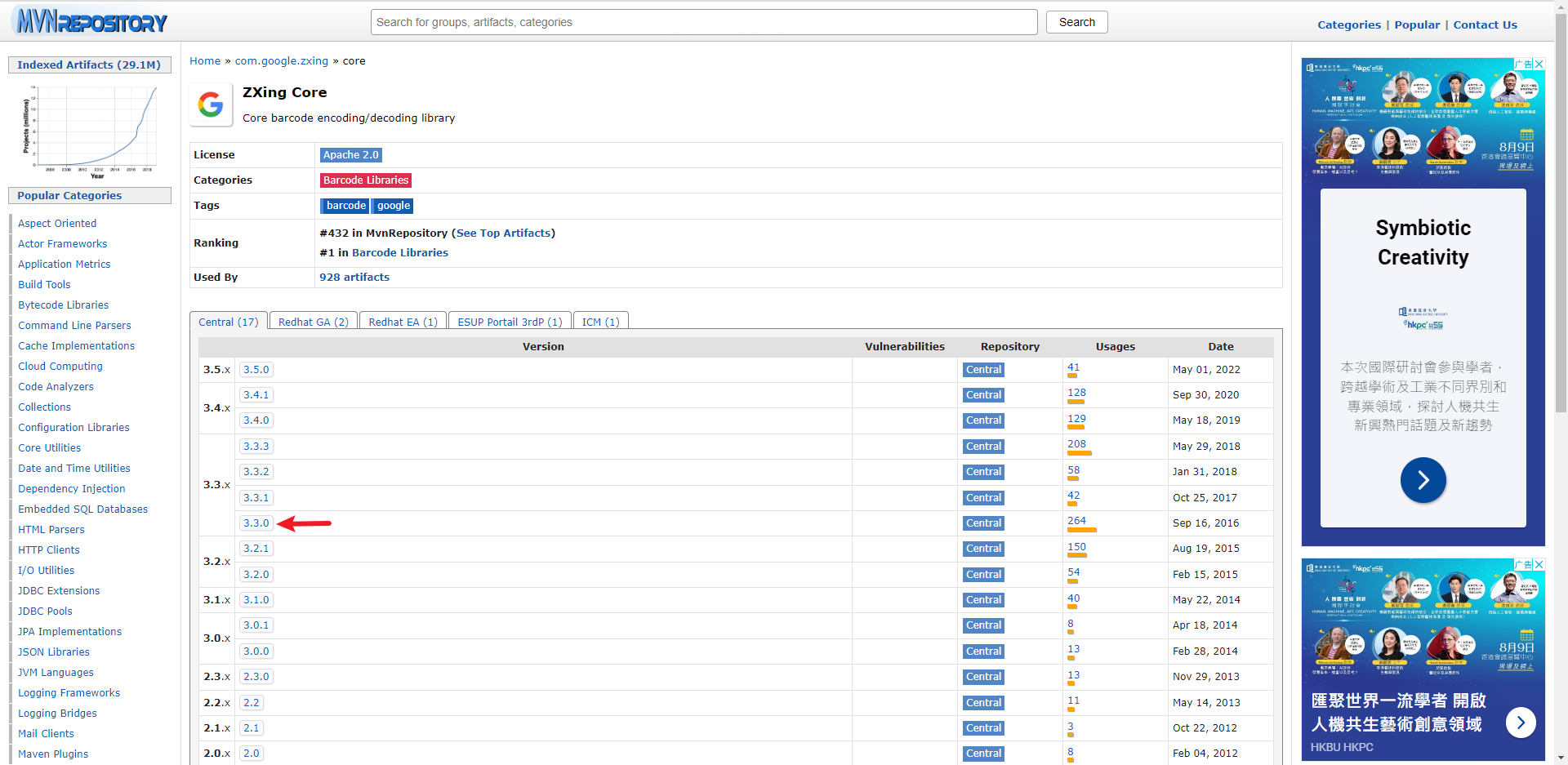
Task: Open the Categories header link
Action: pyautogui.click(x=1349, y=24)
